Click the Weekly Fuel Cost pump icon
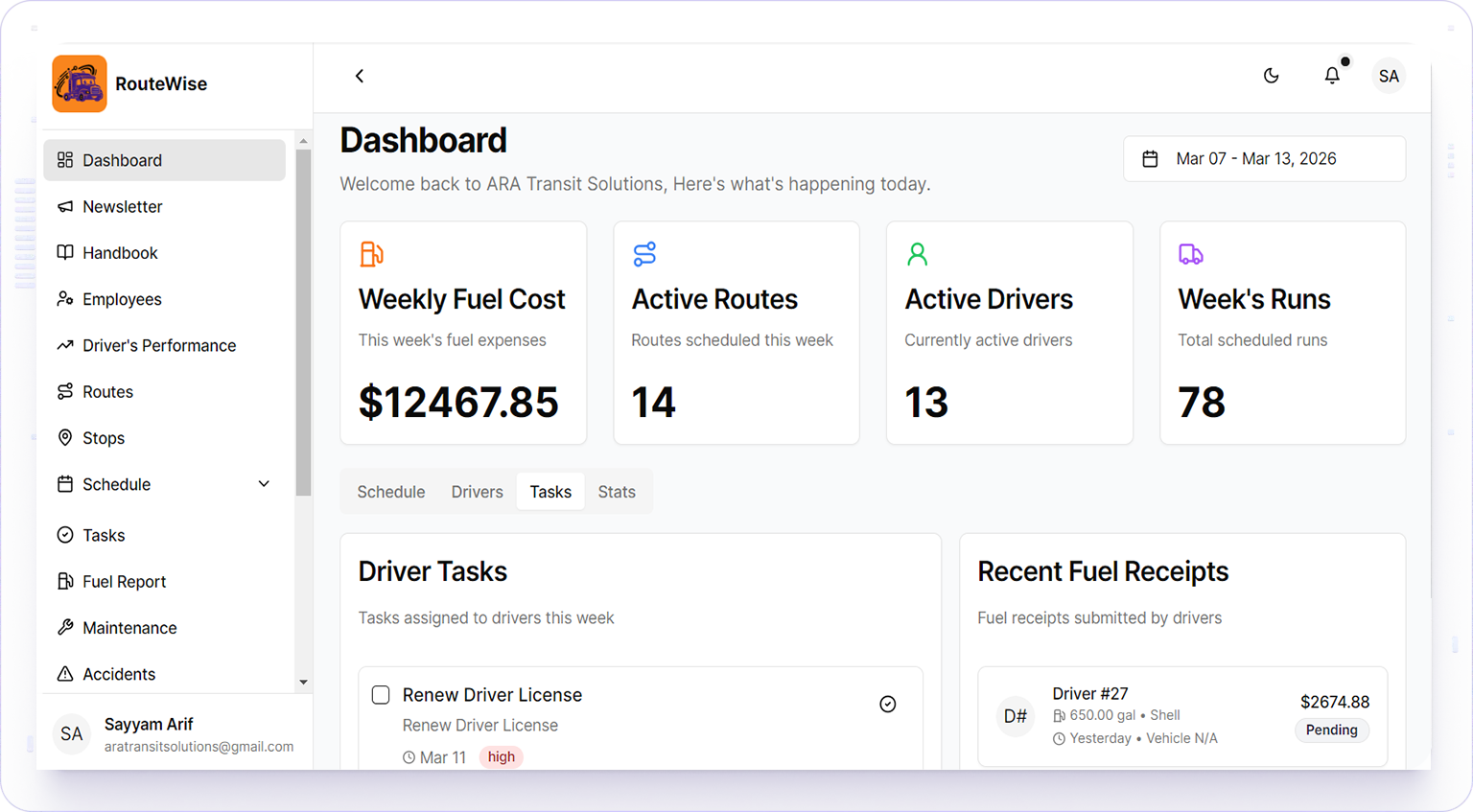Viewport: 1473px width, 812px height. click(x=371, y=254)
